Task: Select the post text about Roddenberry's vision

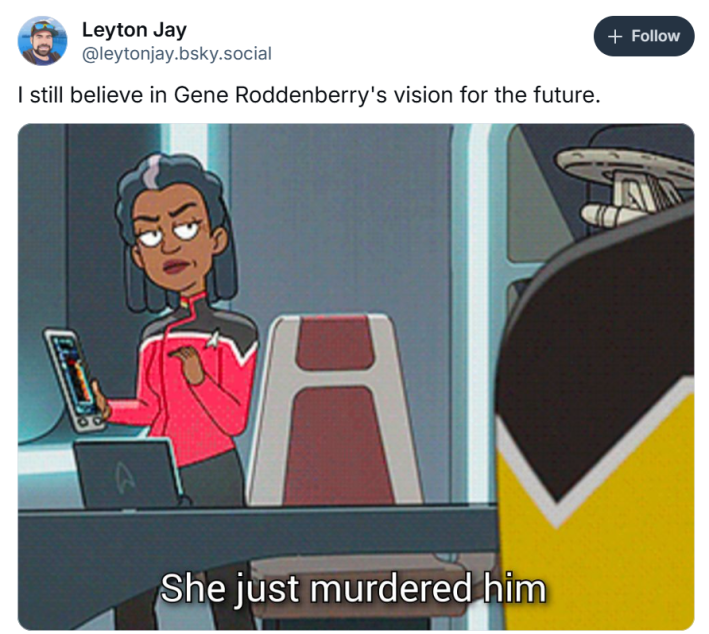Action: point(309,95)
